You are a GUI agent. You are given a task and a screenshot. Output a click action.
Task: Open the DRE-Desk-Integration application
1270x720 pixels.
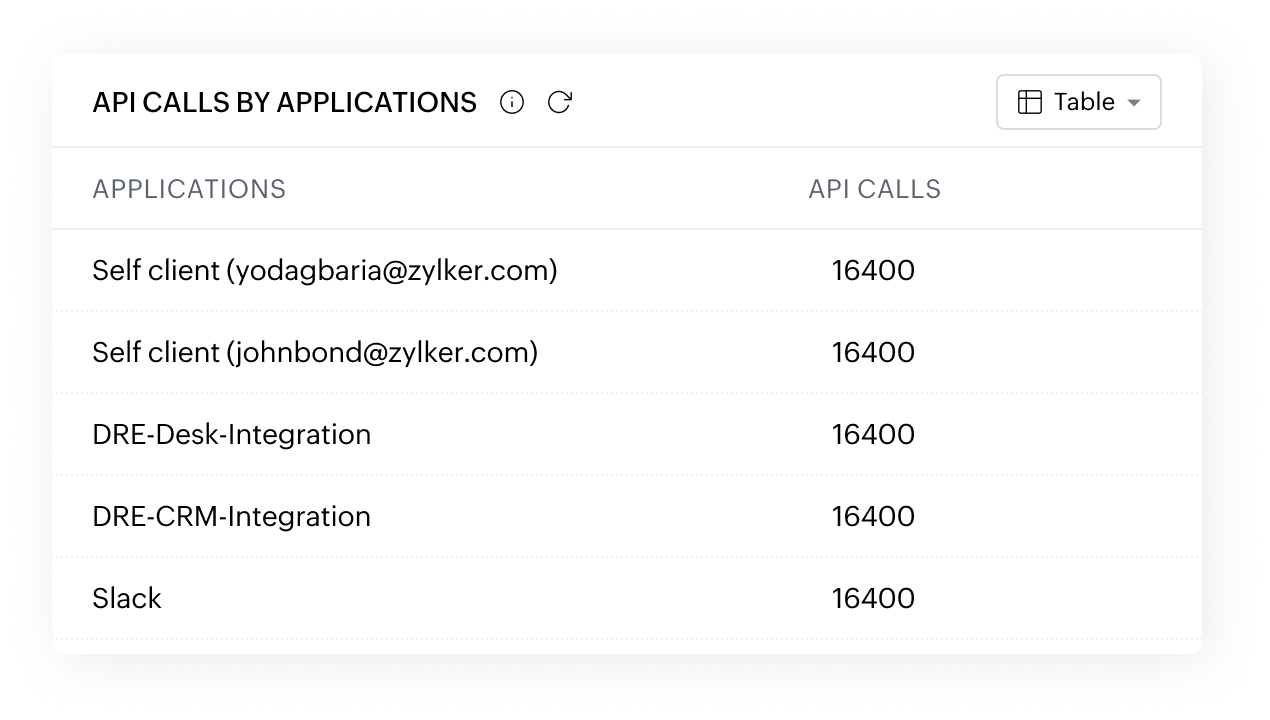coord(232,434)
